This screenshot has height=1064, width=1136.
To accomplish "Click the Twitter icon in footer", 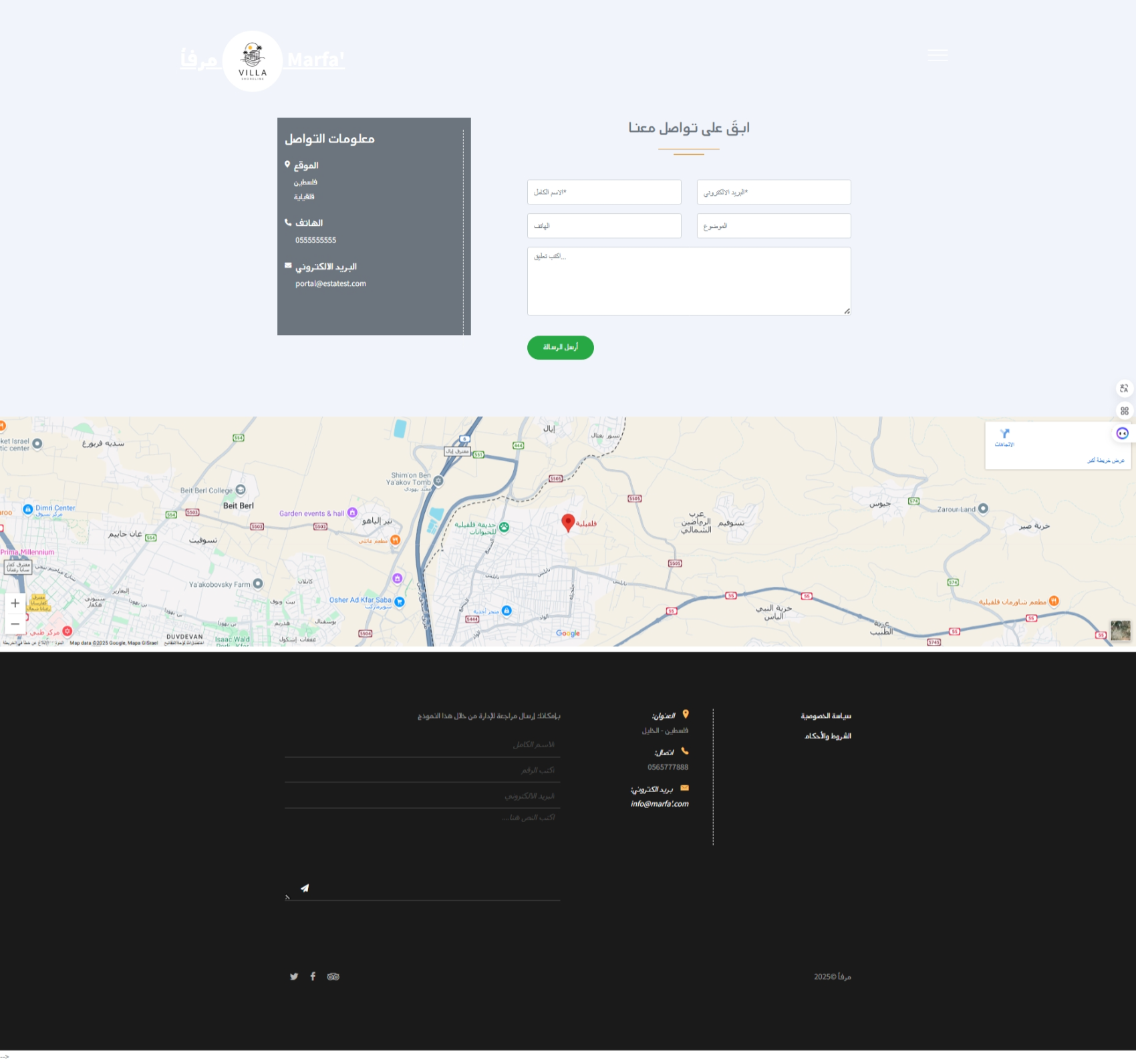I will [294, 976].
